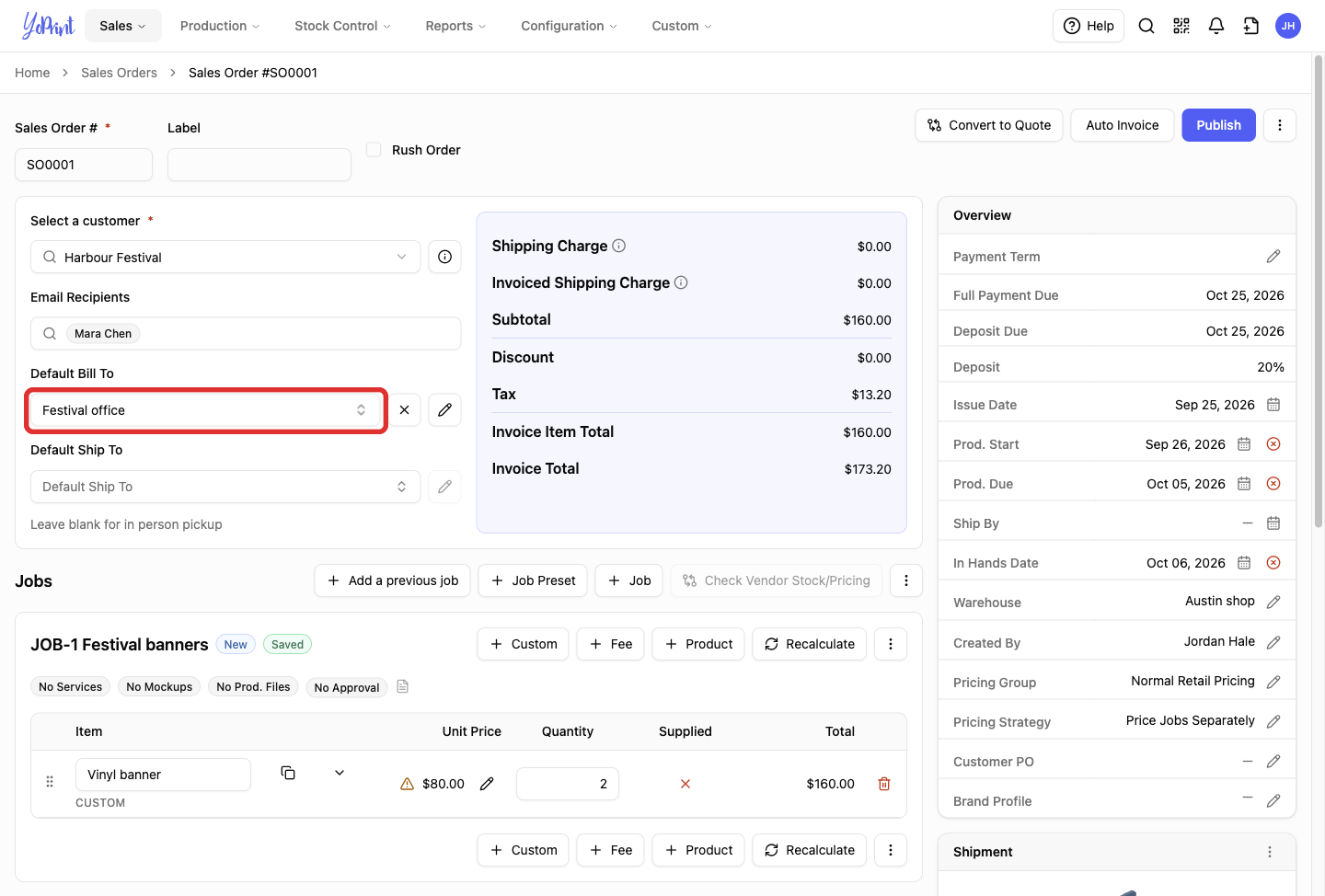Open the Default Ship To dropdown
This screenshot has width=1325, height=896.
click(x=225, y=487)
